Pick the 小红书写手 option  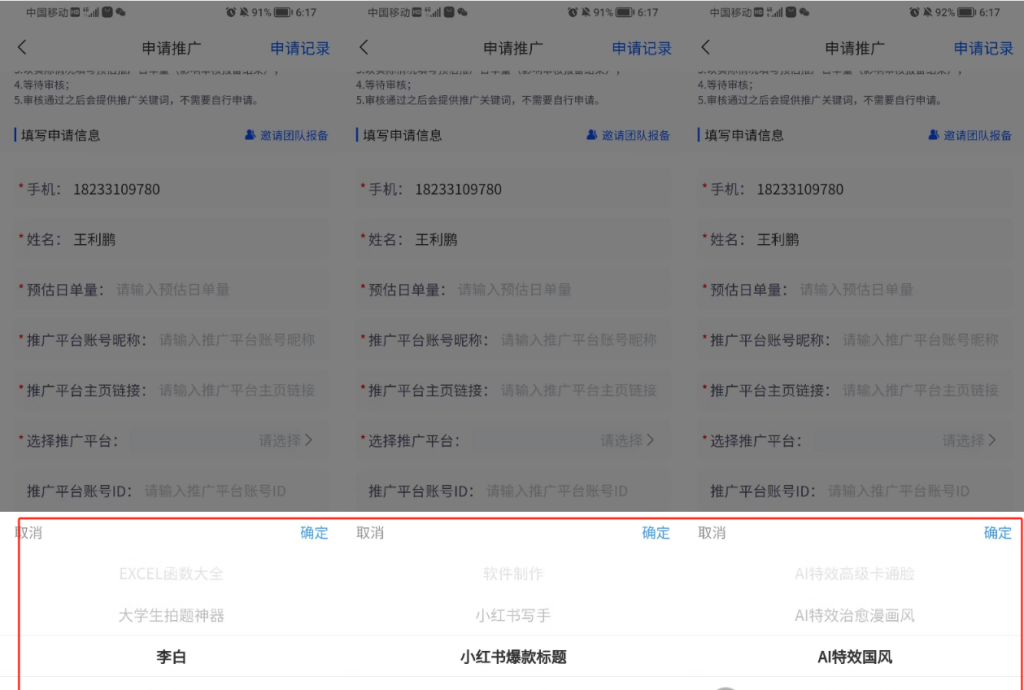click(x=512, y=615)
